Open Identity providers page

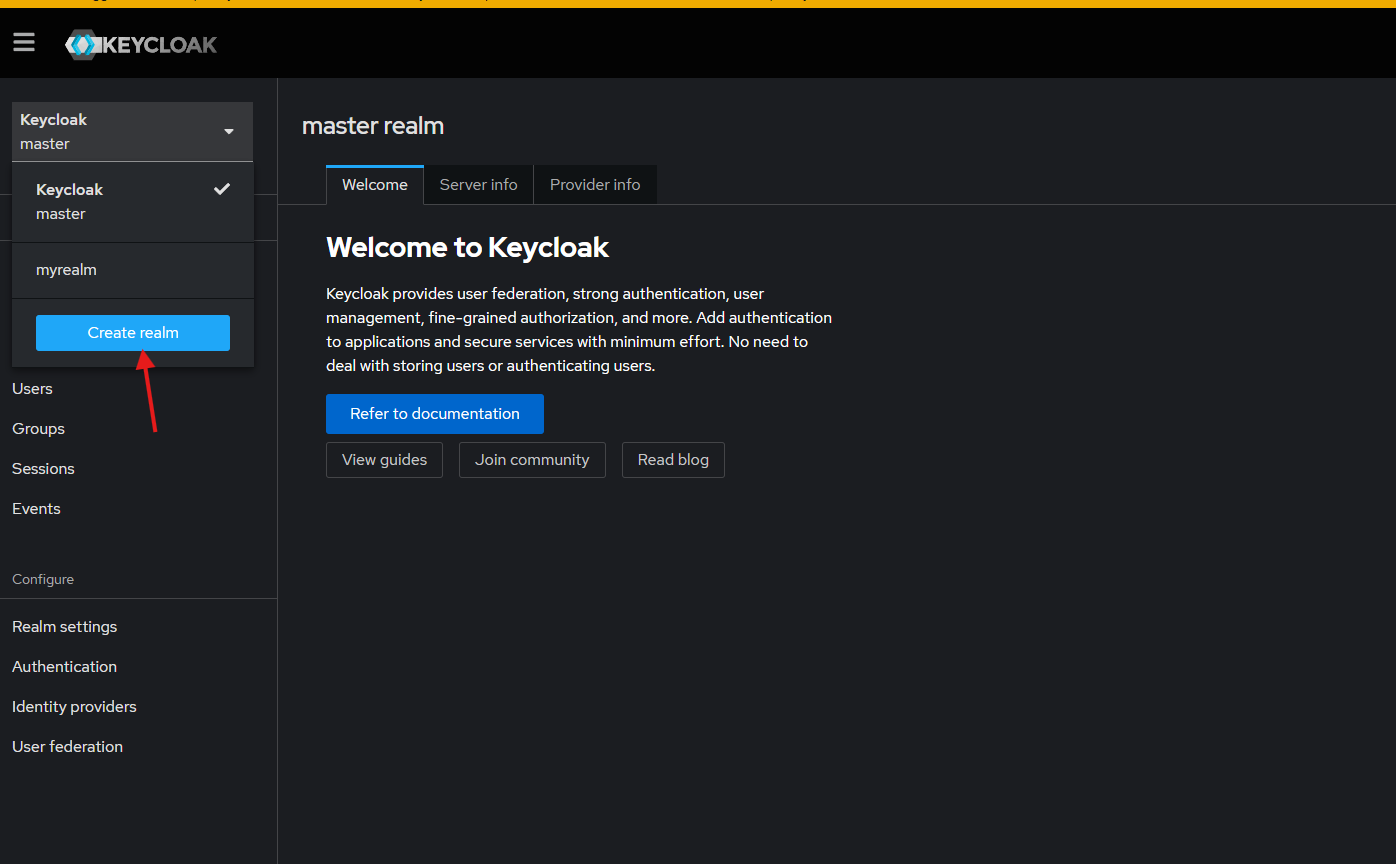[74, 707]
